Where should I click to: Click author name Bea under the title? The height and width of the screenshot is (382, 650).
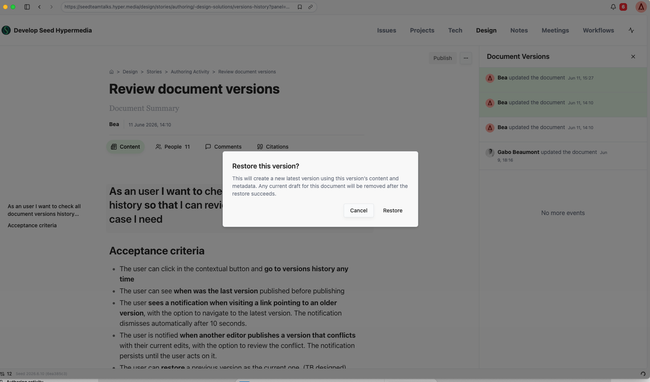[114, 124]
